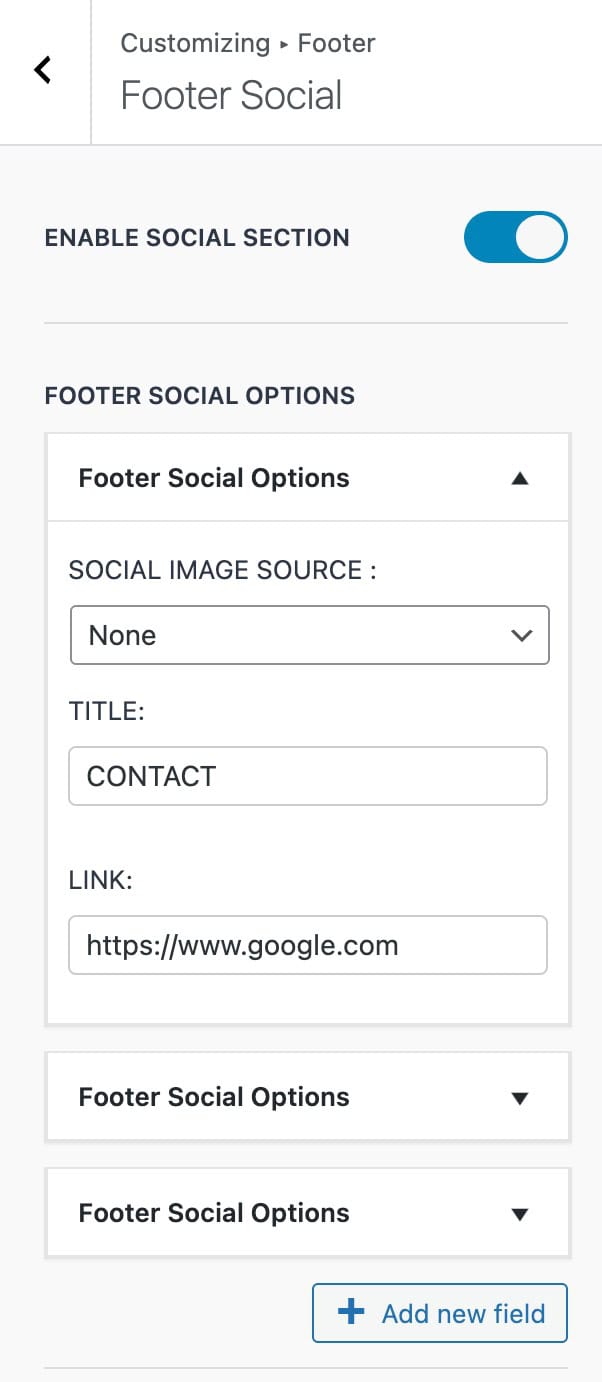
Task: Click the dropdown chevron on Social Image Source
Action: point(522,635)
